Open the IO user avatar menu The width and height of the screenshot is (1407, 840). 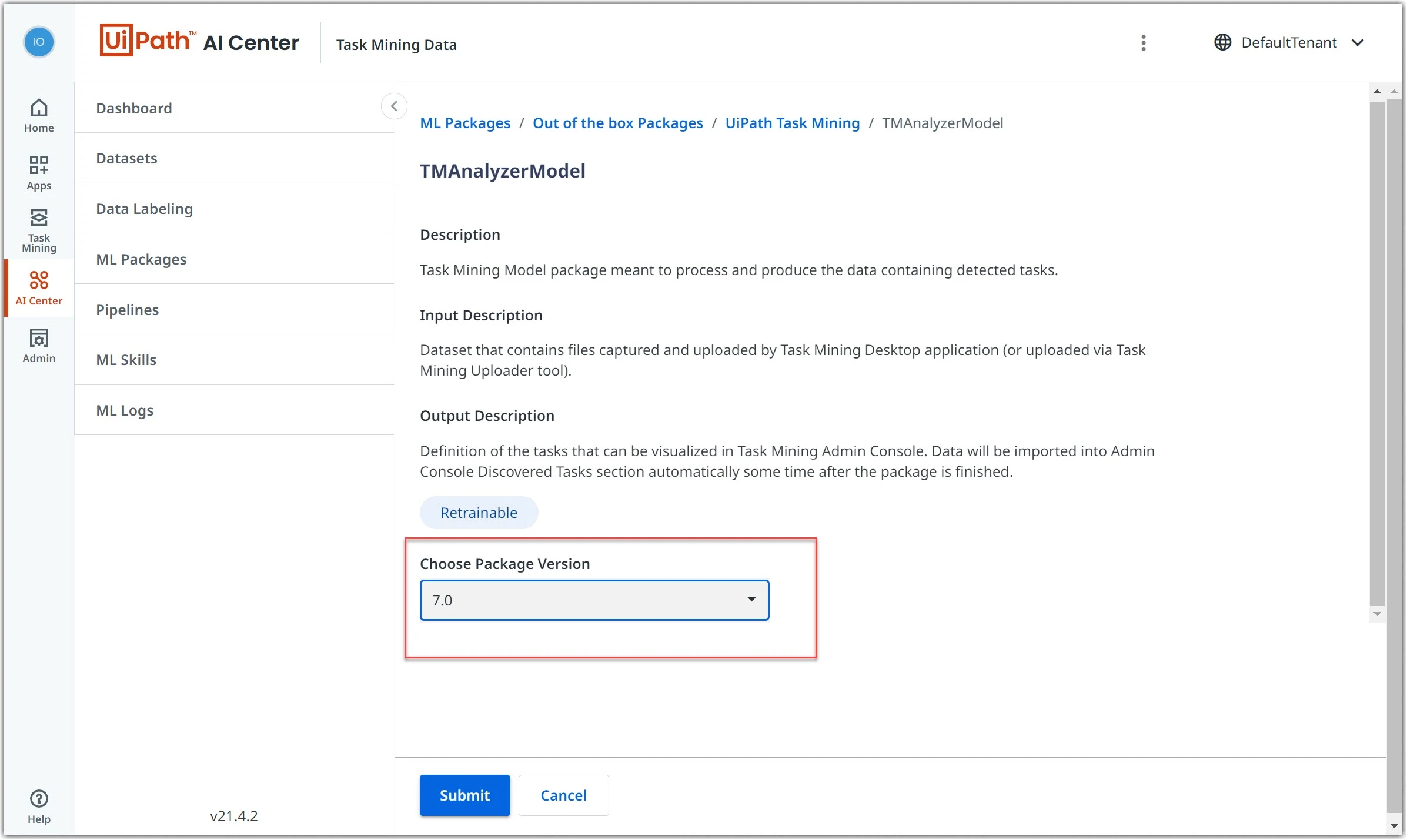39,42
